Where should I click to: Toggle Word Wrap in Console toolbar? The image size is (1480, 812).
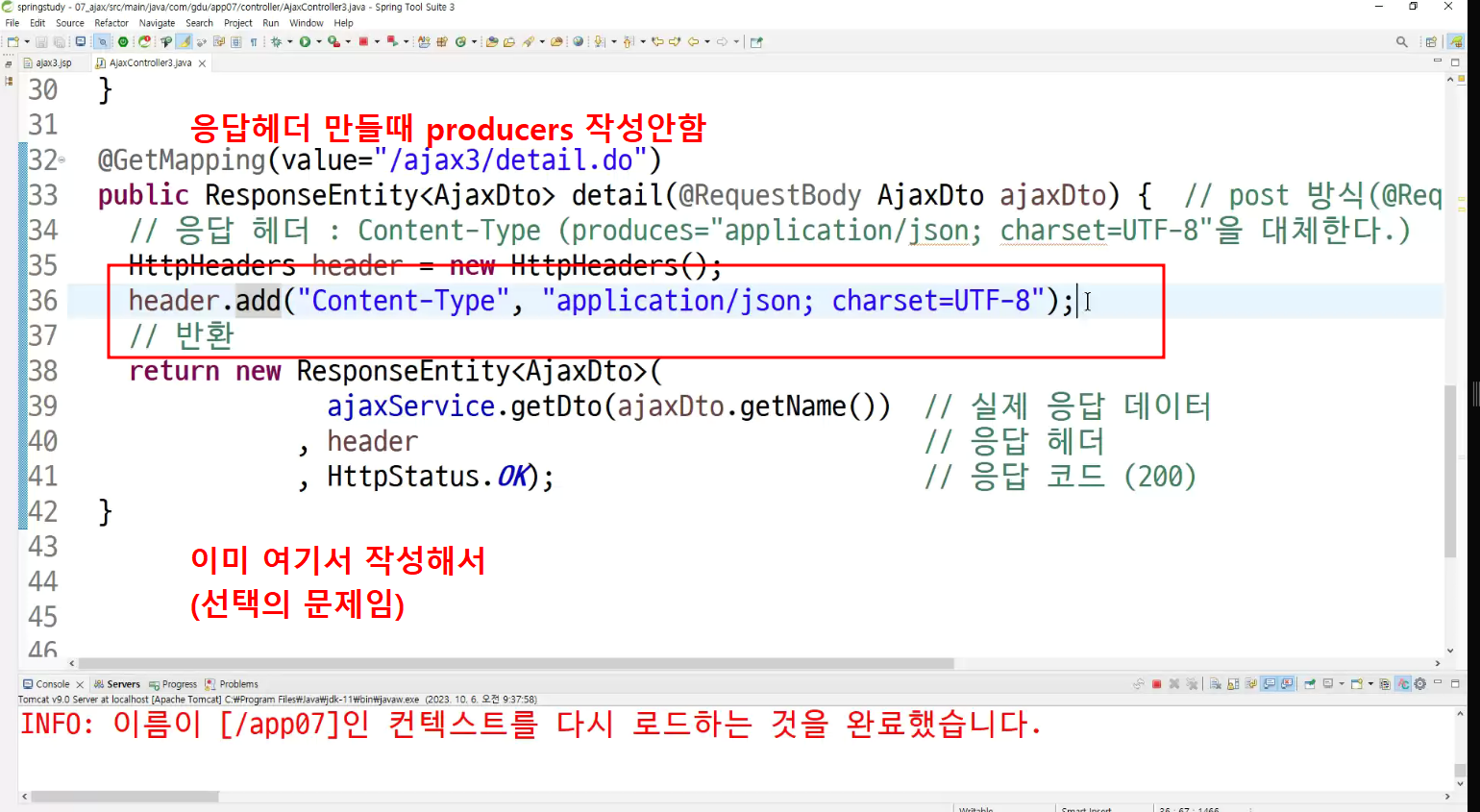[1251, 684]
